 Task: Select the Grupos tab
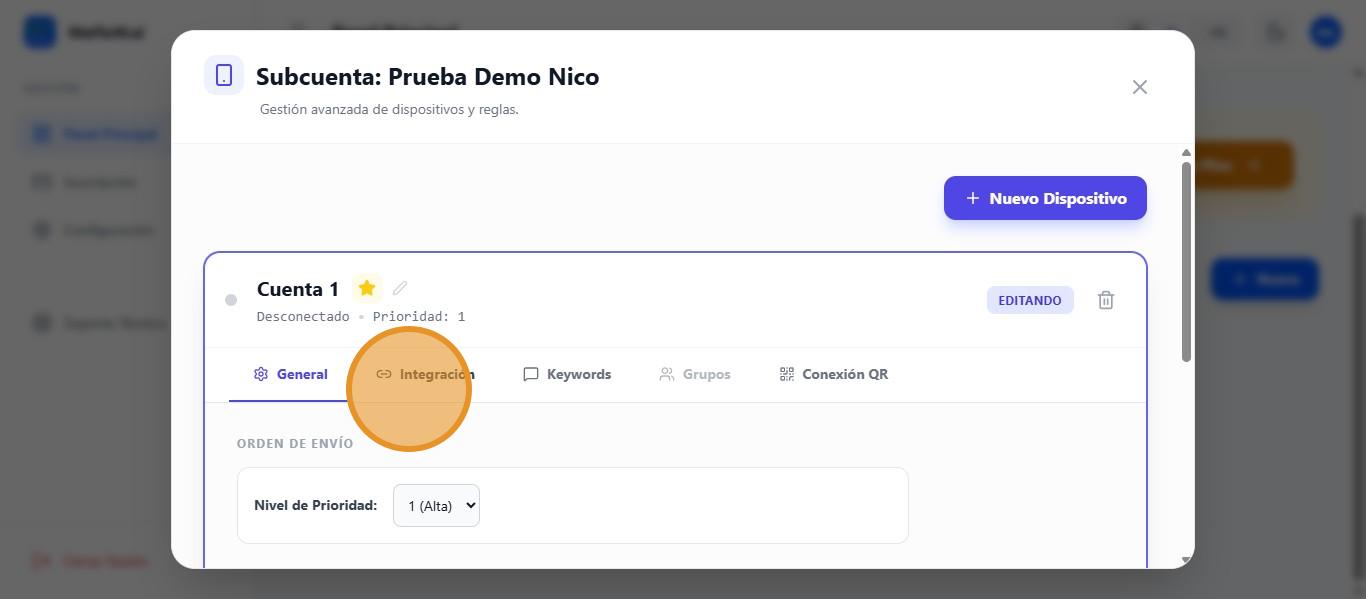[695, 374]
